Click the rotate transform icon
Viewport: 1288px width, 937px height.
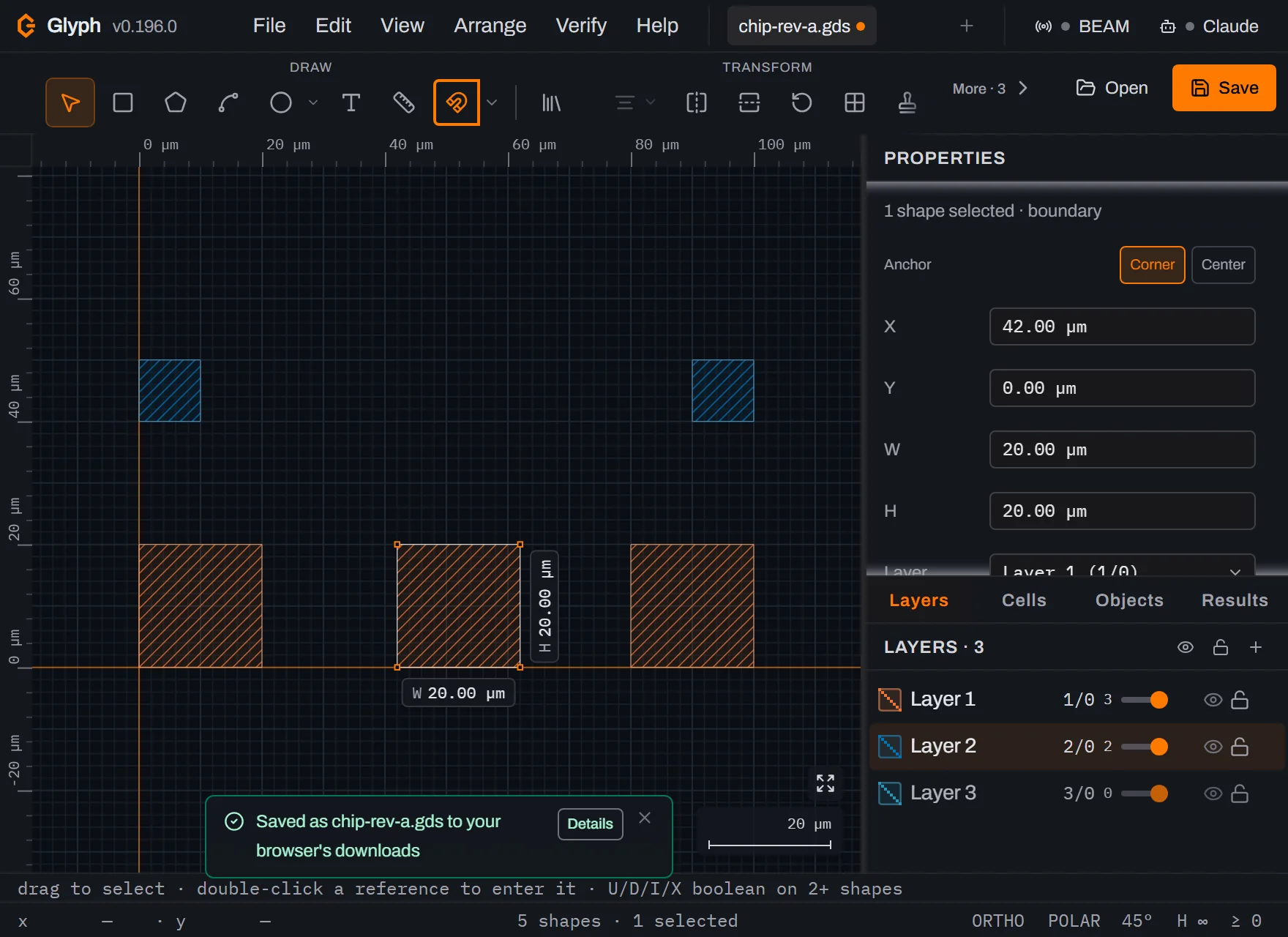point(802,102)
